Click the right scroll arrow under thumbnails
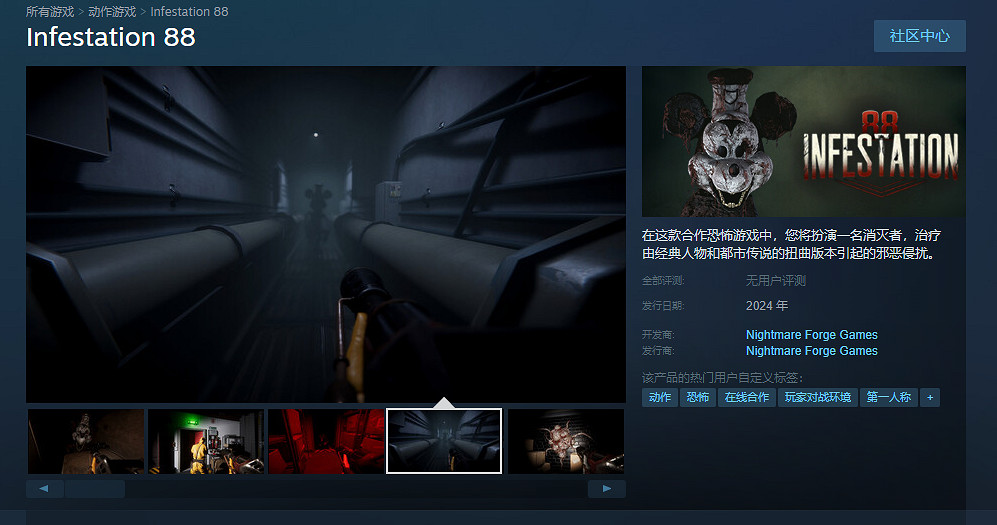Screen dimensions: 997x525 (606, 489)
